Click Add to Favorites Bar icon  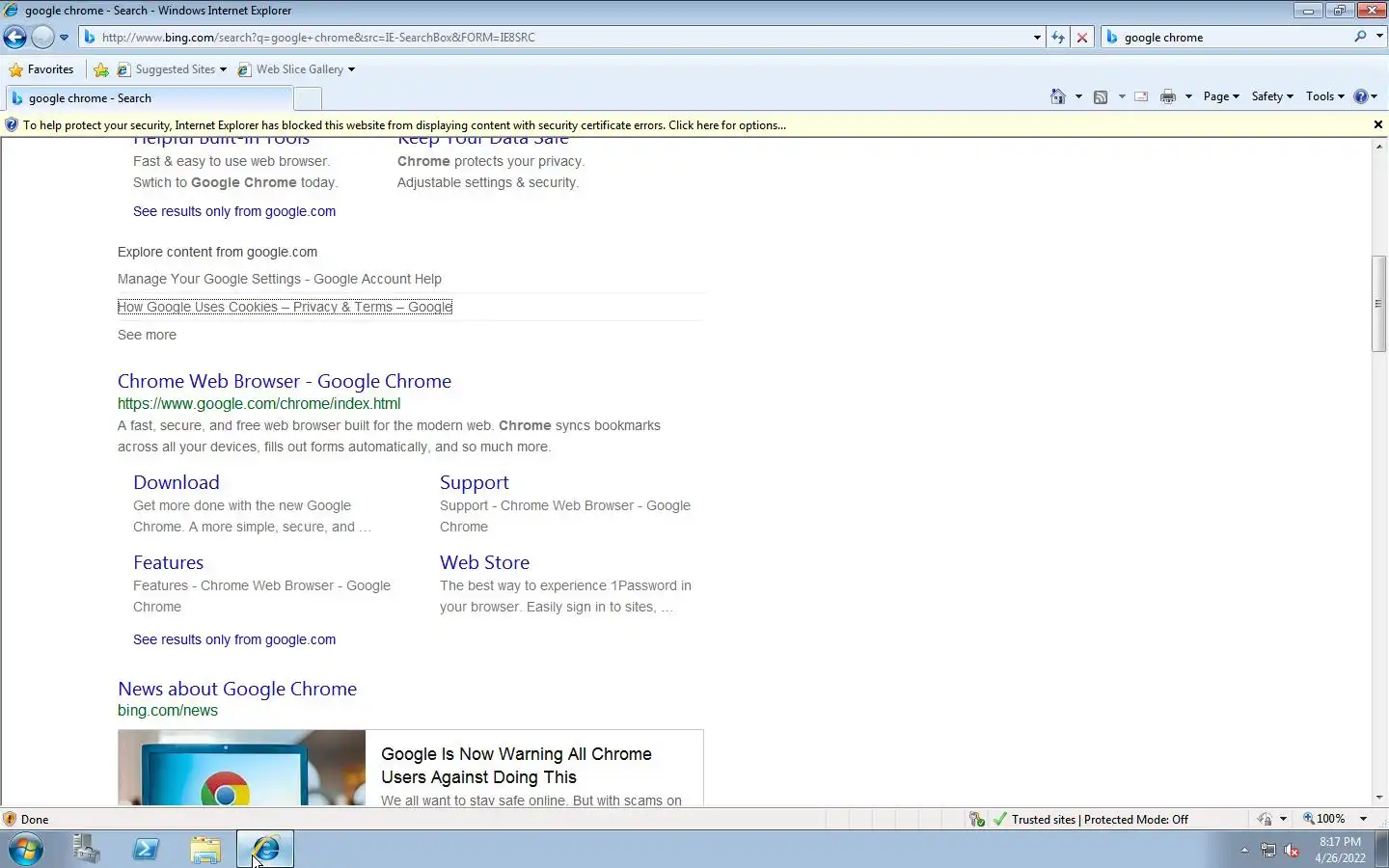[x=100, y=69]
